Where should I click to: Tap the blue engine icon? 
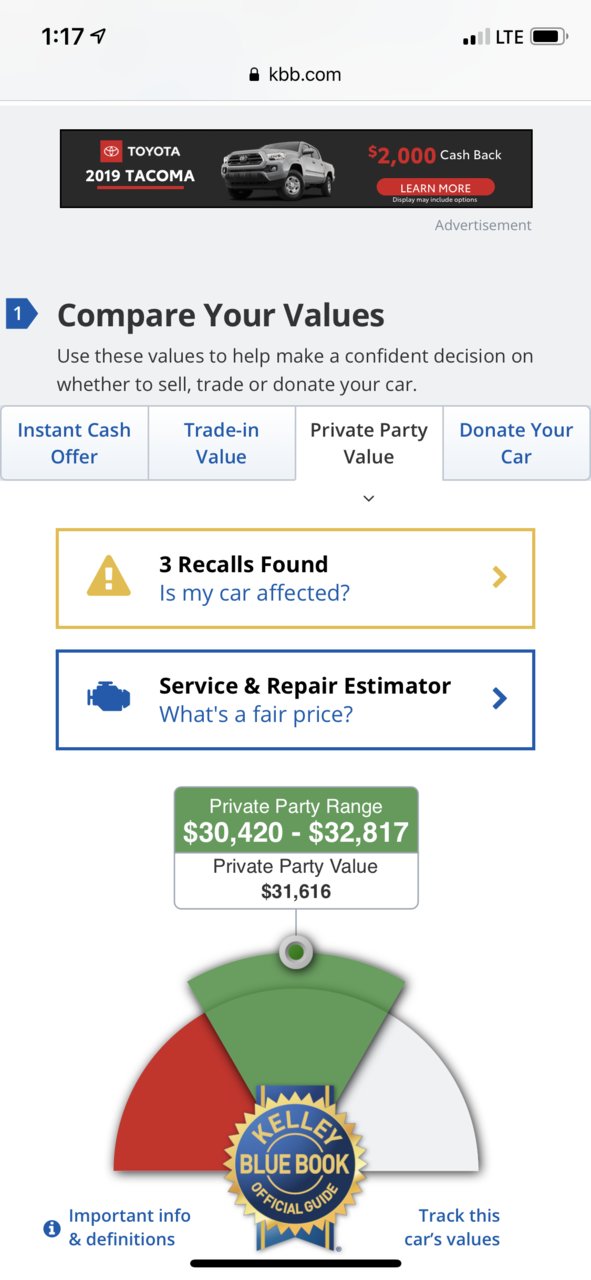pyautogui.click(x=108, y=698)
